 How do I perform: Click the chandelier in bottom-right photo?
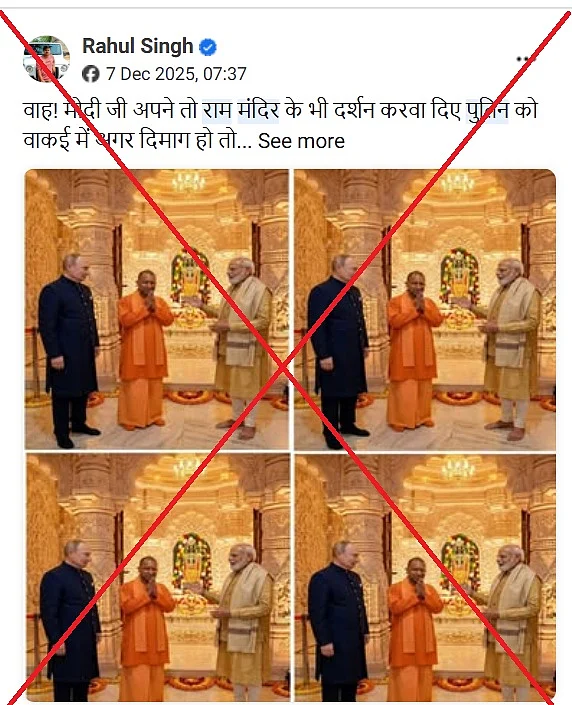coord(457,468)
